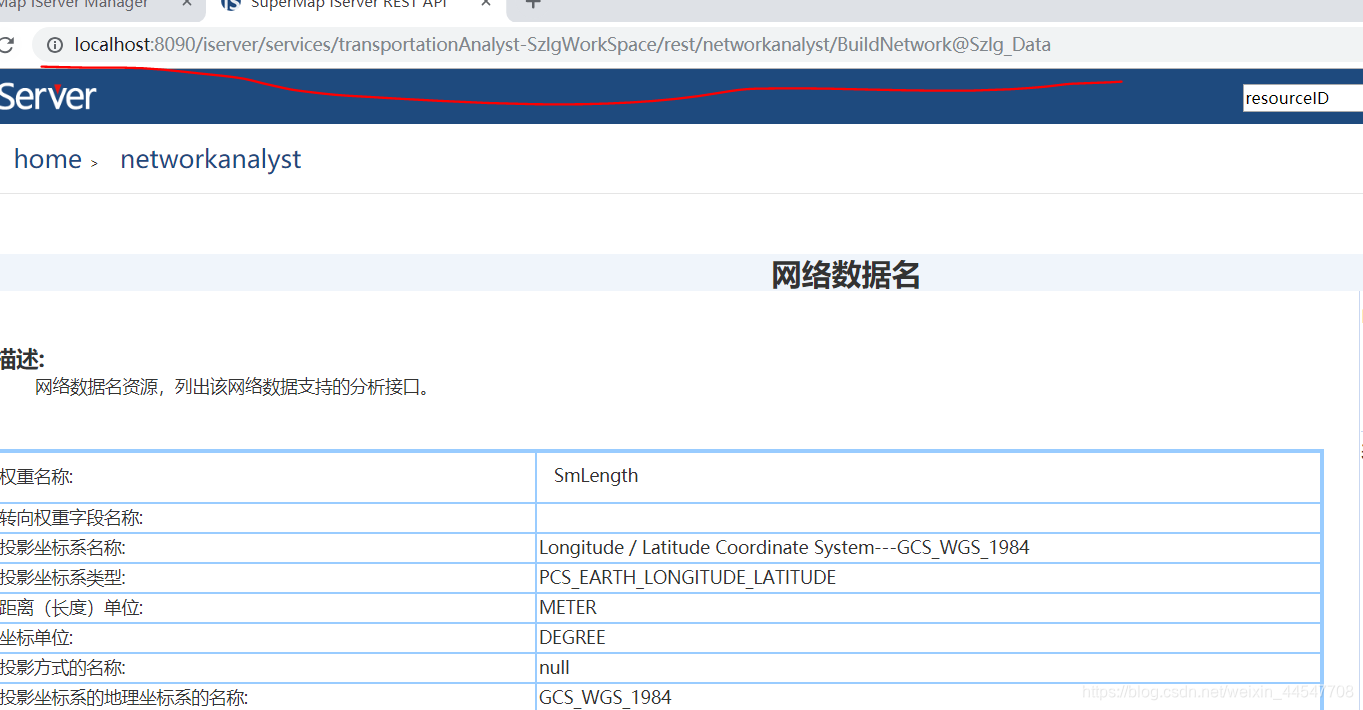Focus the browser address bar URL
Screen dimensions: 1363x710
562,45
